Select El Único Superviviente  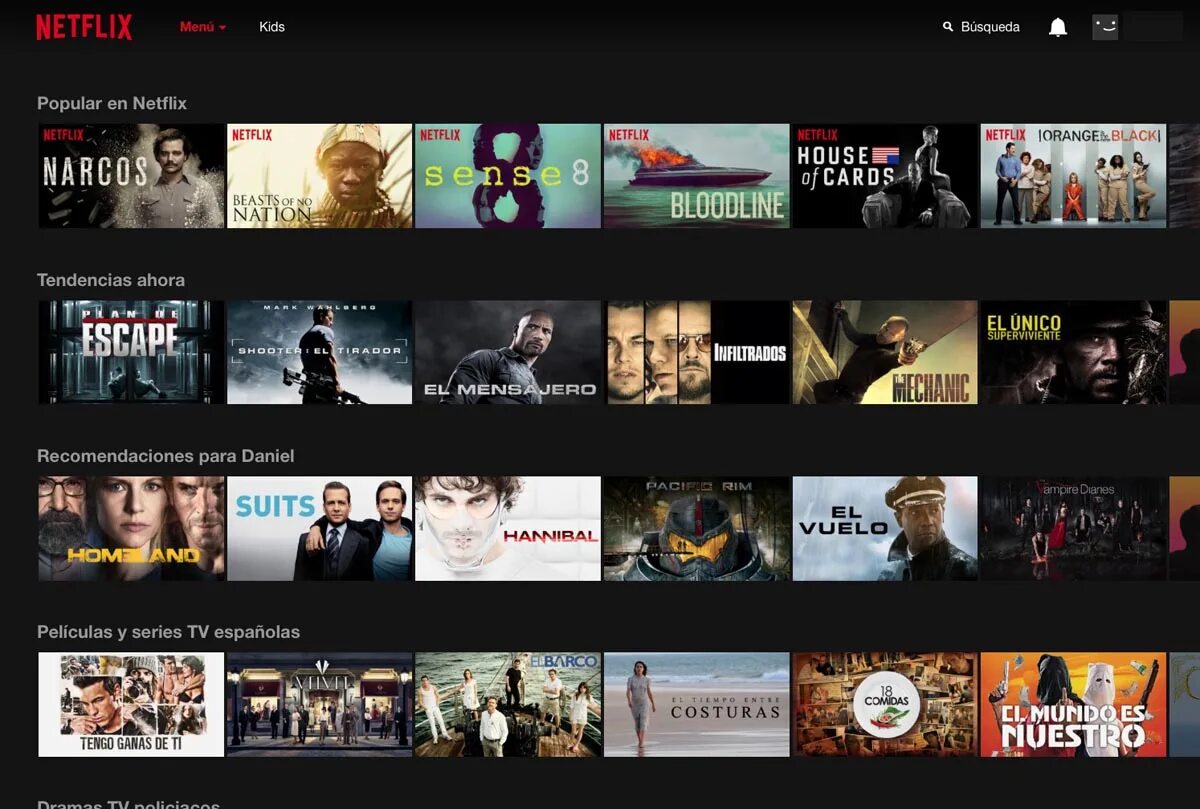(1074, 352)
